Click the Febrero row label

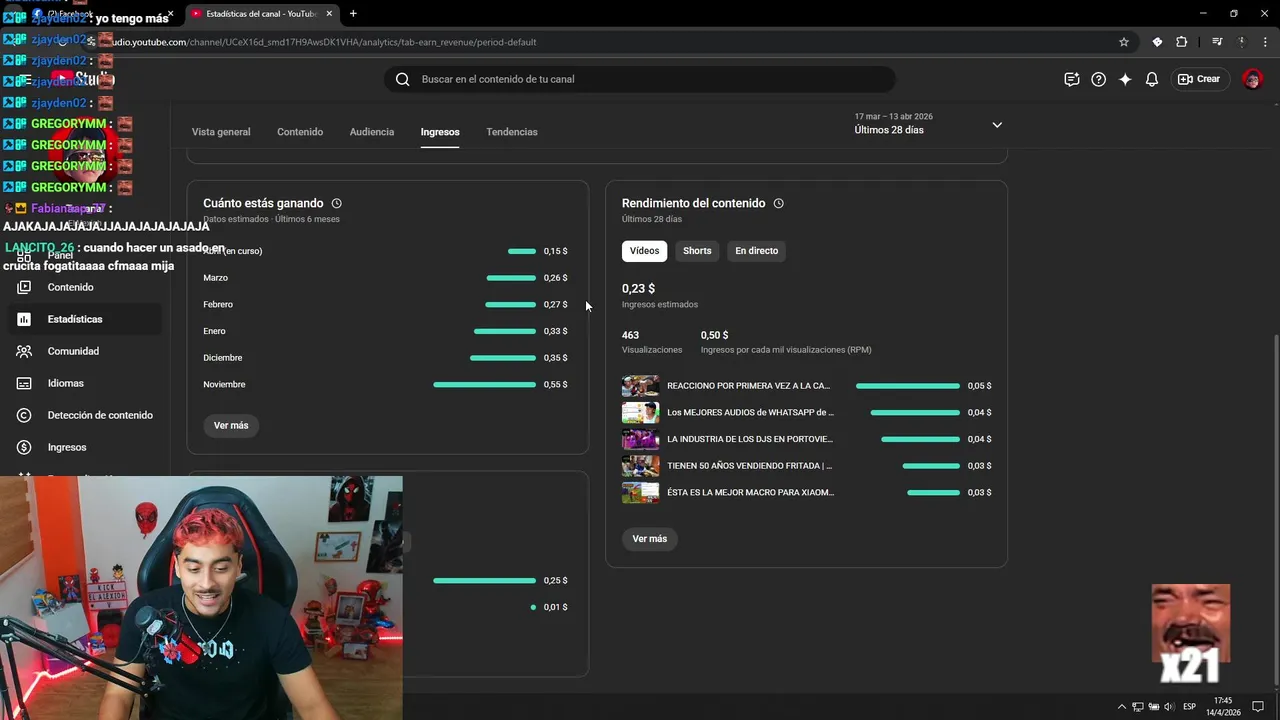tap(218, 304)
